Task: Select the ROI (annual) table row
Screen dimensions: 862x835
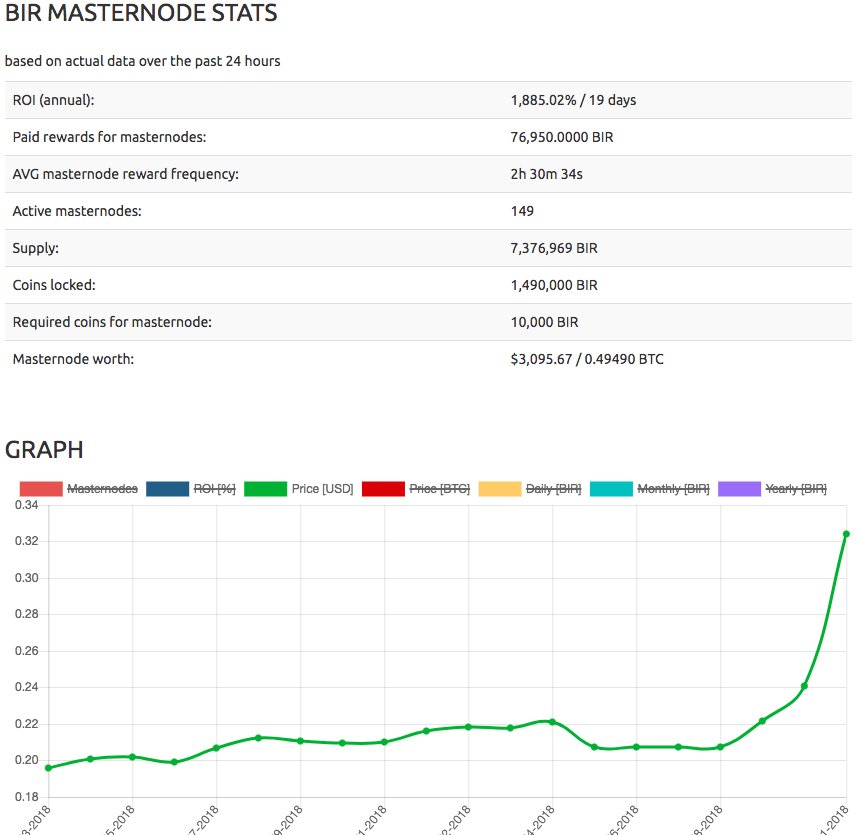Action: [x=430, y=99]
